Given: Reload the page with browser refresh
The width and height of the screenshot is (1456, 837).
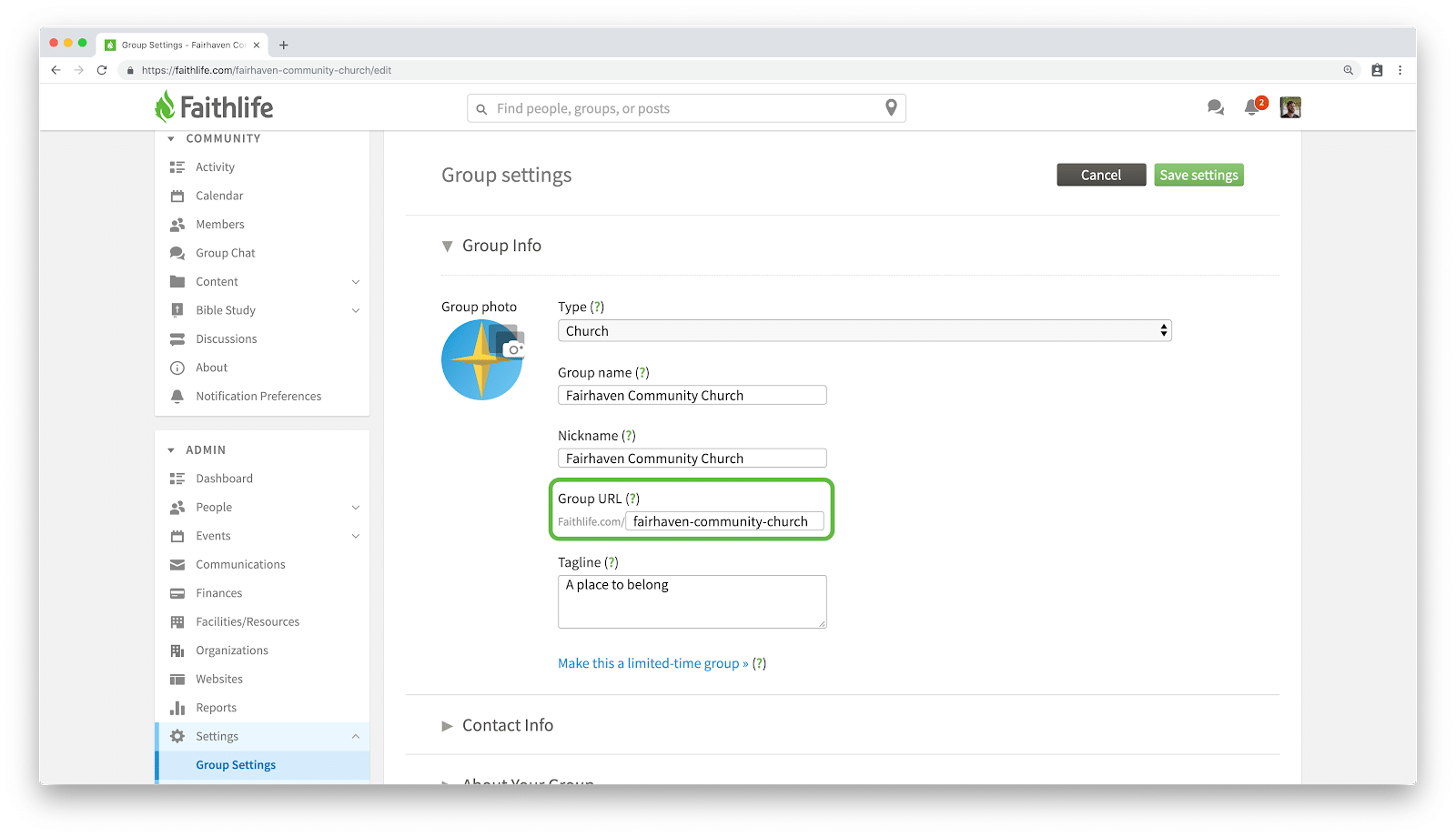Looking at the screenshot, I should (102, 70).
